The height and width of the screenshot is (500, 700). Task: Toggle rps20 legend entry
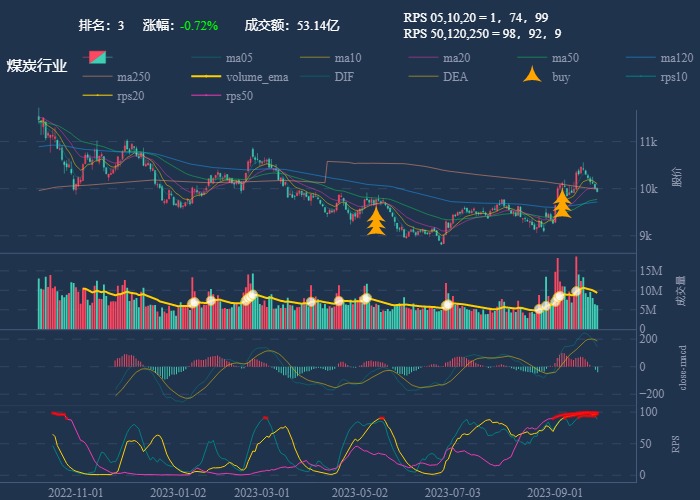(130, 95)
